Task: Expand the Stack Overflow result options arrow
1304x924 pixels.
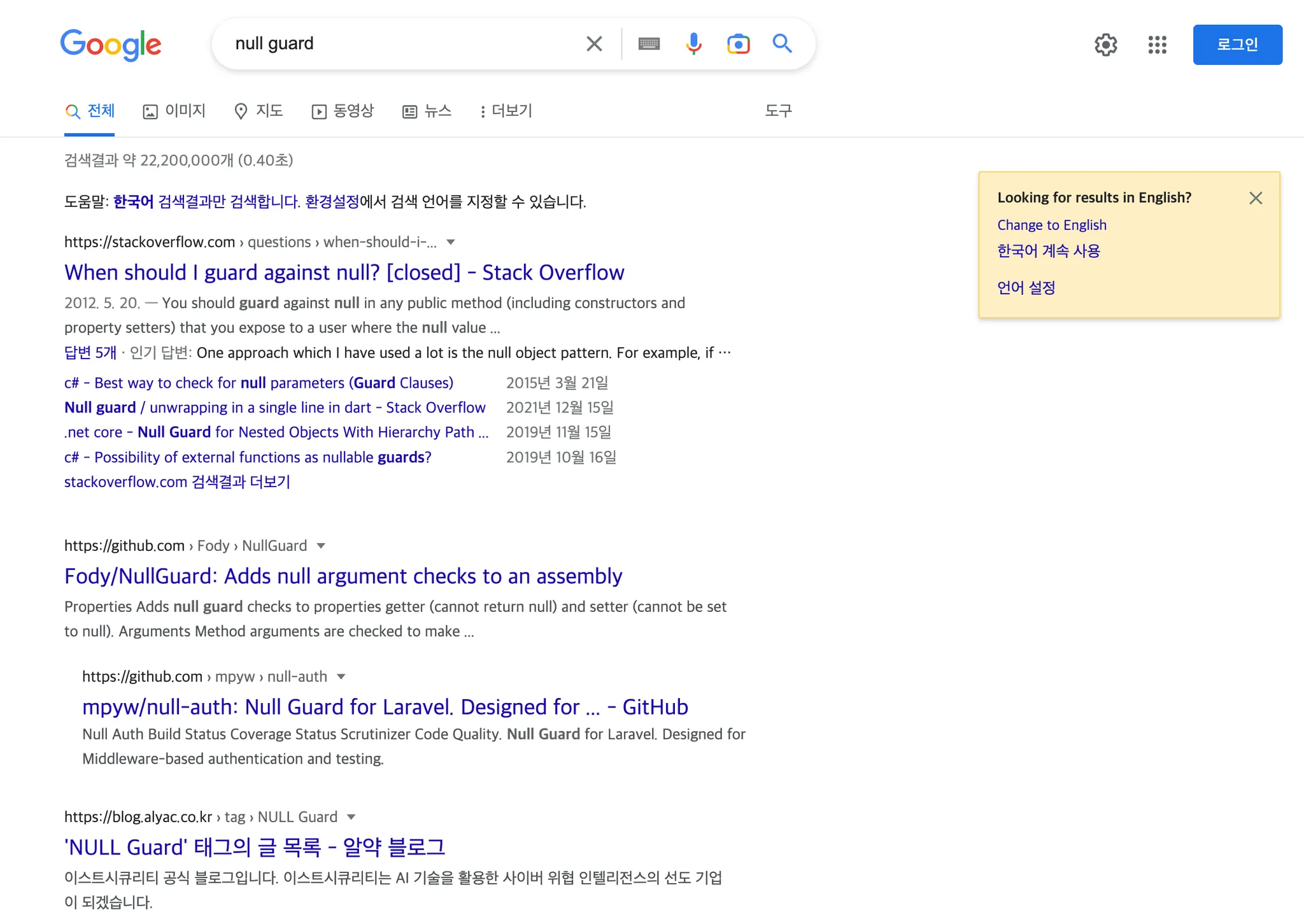Action: [451, 242]
